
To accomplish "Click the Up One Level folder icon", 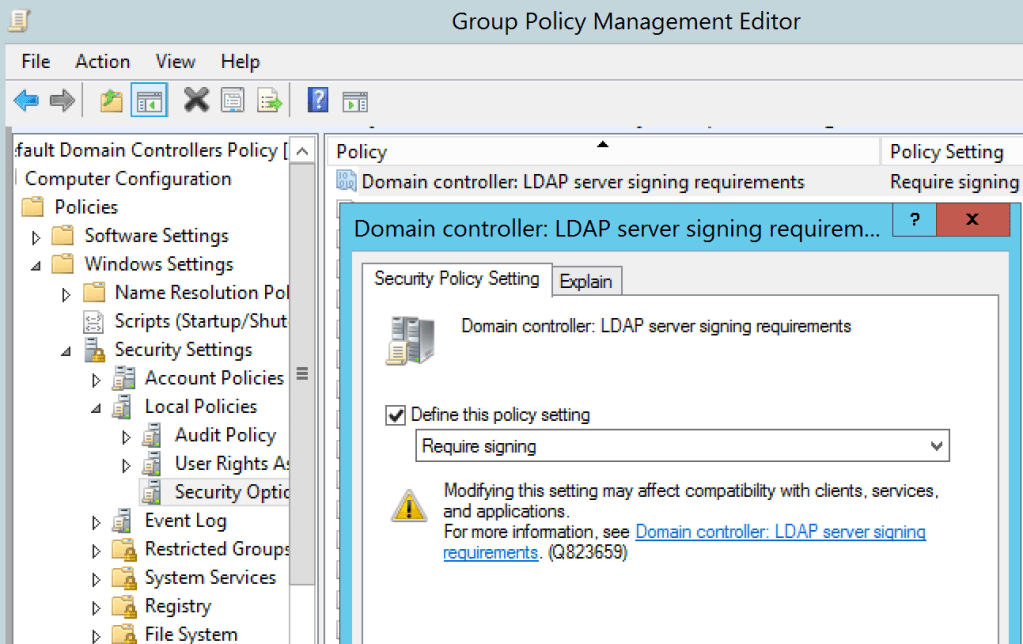I will tap(111, 100).
